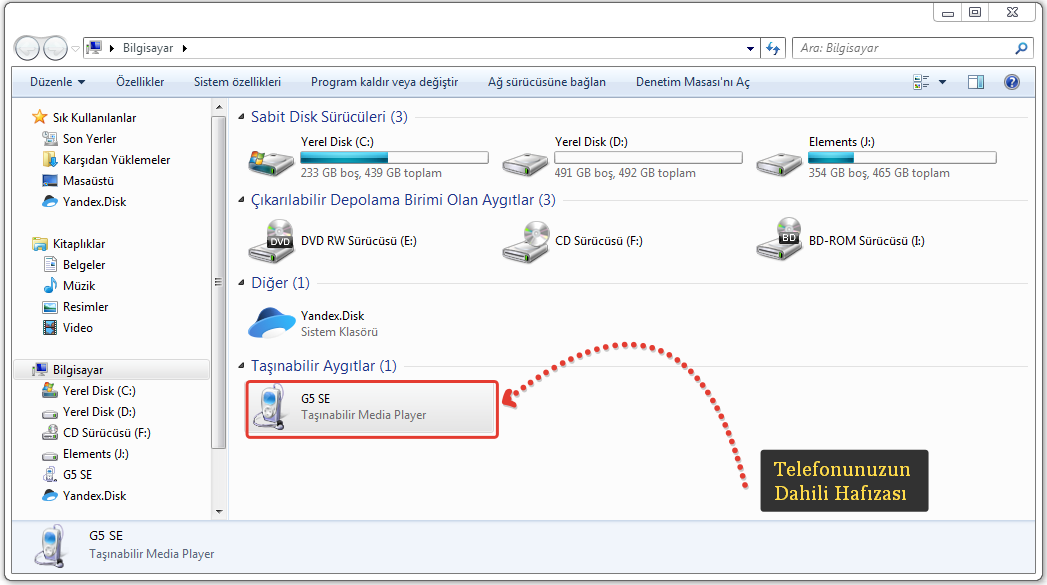Expand the address bar history dropdown
Image resolution: width=1047 pixels, height=585 pixels.
coord(751,48)
